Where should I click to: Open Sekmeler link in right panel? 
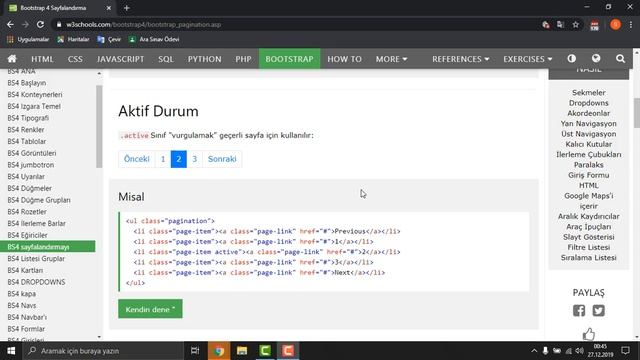(x=589, y=93)
